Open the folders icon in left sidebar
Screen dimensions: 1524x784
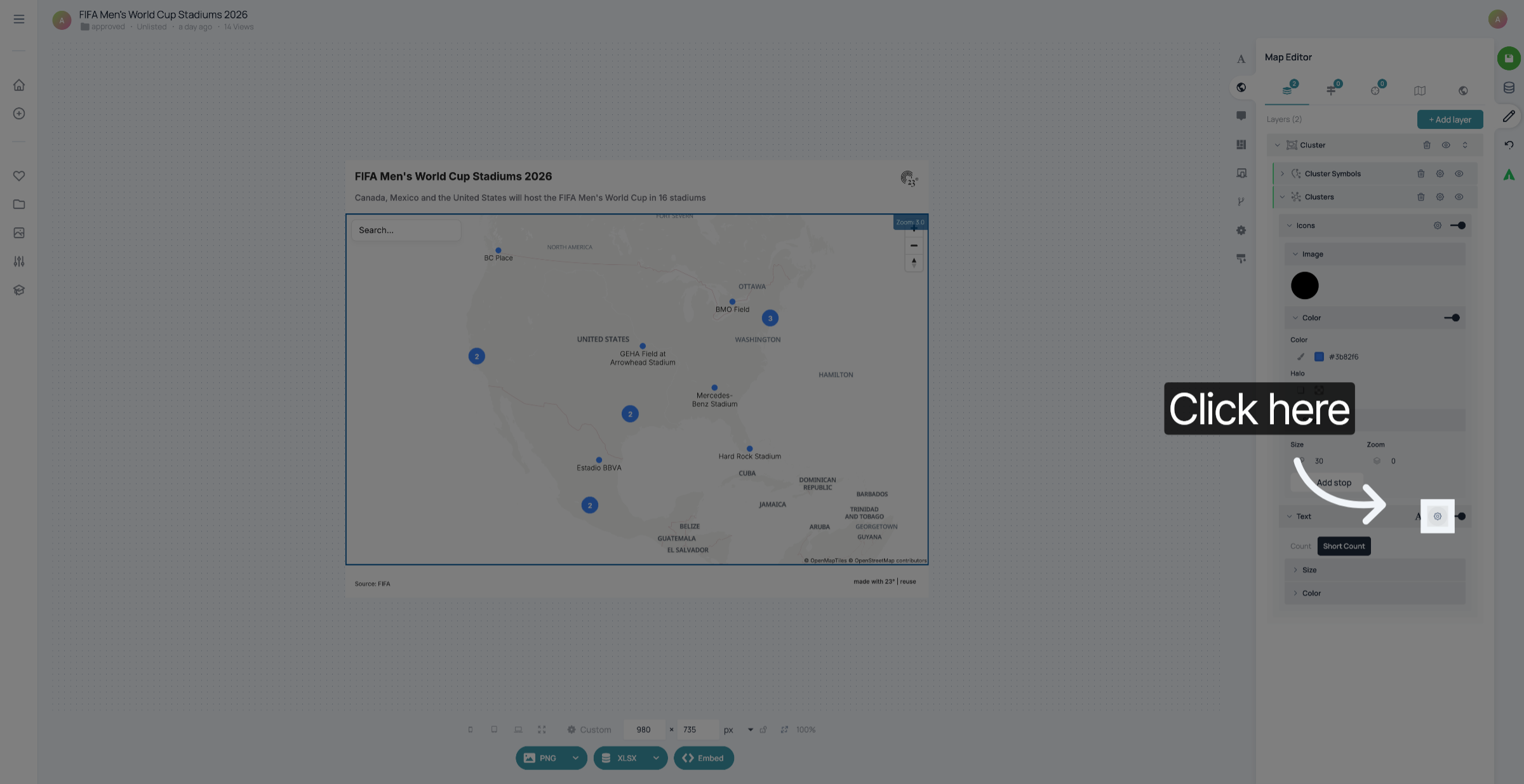click(x=19, y=204)
